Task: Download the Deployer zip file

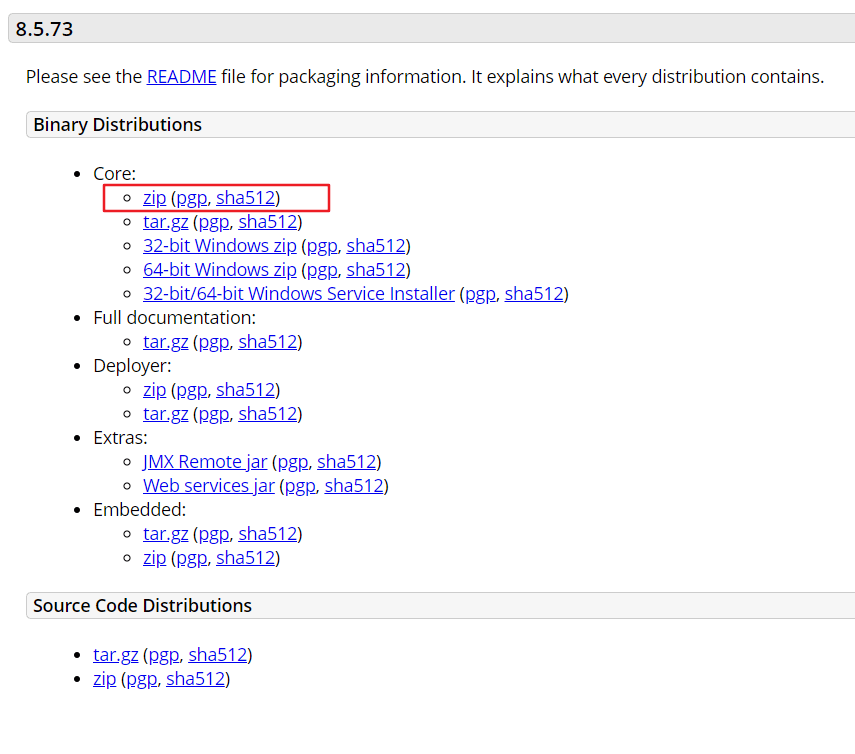Action: (154, 390)
